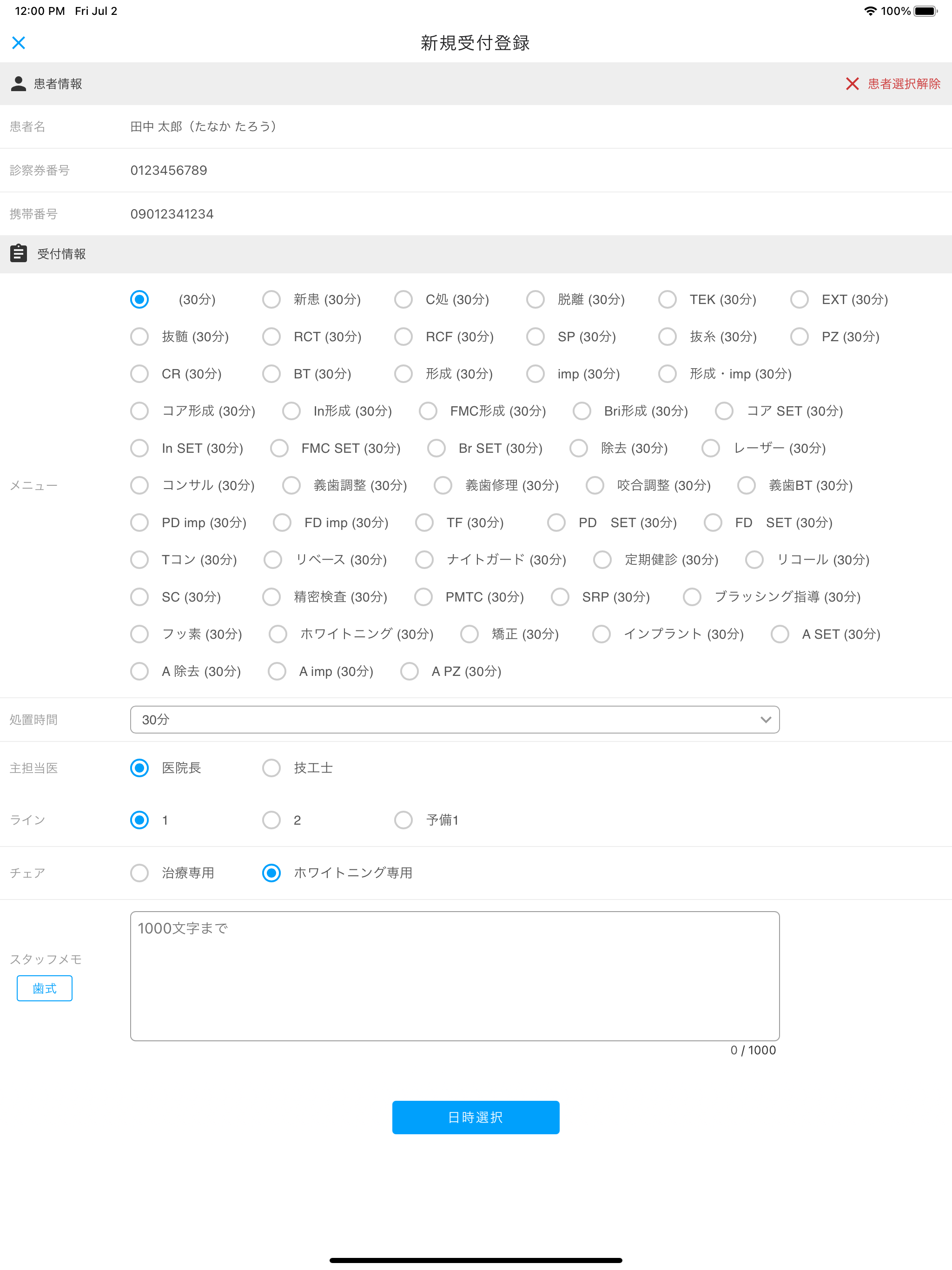The height and width of the screenshot is (1270, 952).
Task: Select 咬合調整 (30分) radio button
Action: (x=595, y=485)
